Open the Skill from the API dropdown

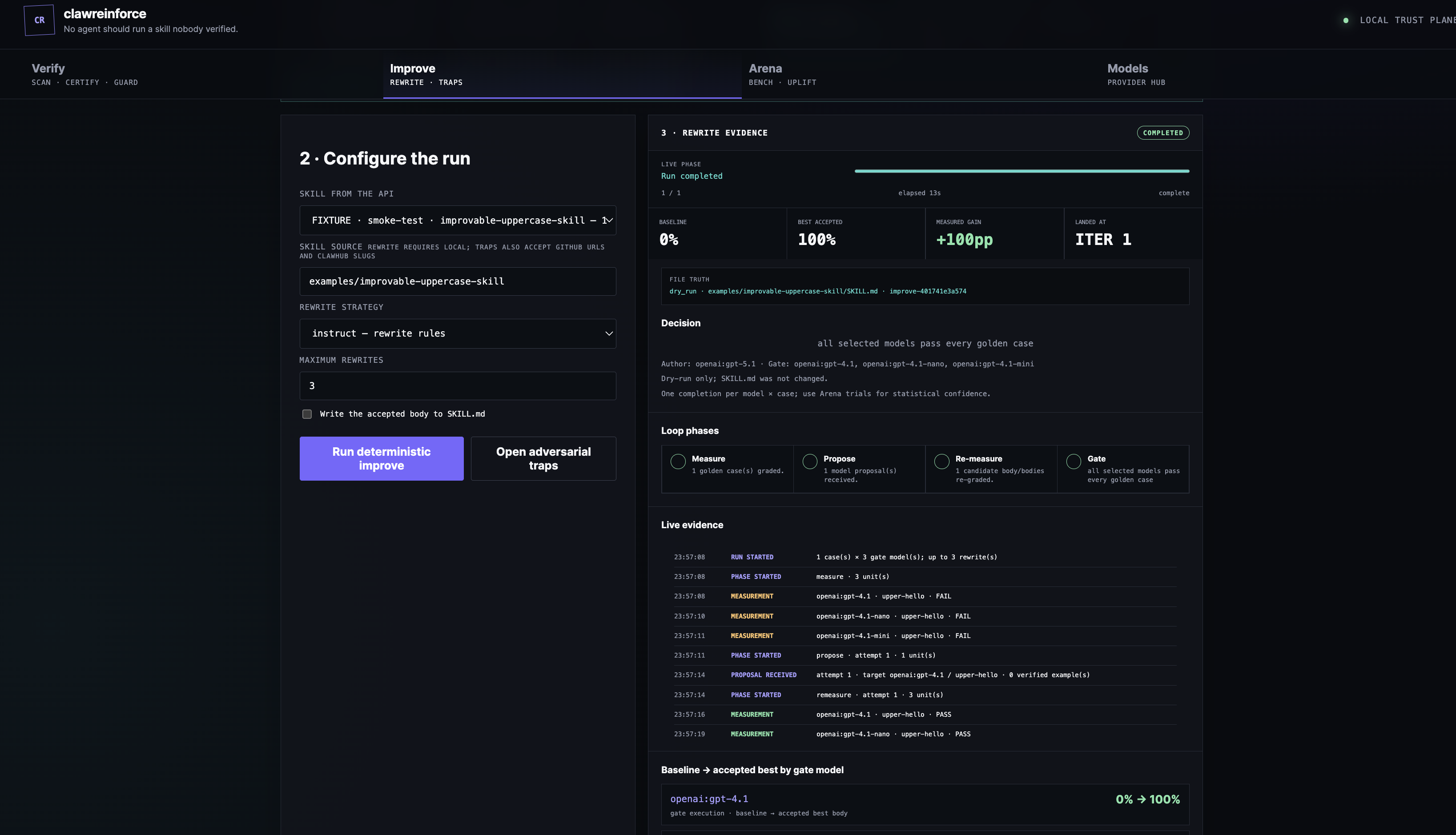tap(458, 220)
